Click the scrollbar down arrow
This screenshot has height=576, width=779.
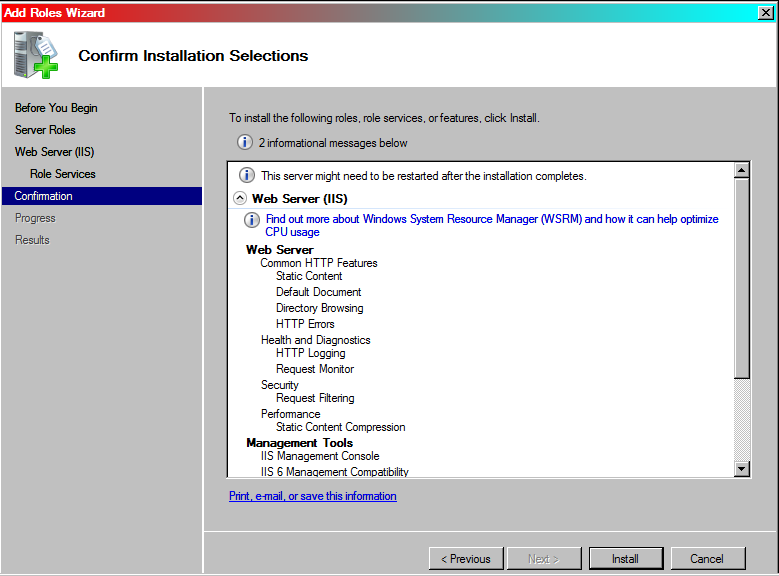(742, 468)
